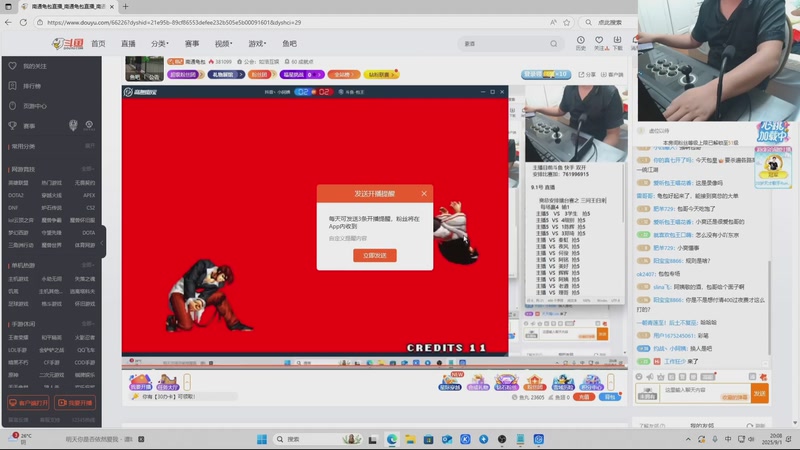
Task: Open the yellow 钻粉联赛 badge
Action: [x=381, y=74]
